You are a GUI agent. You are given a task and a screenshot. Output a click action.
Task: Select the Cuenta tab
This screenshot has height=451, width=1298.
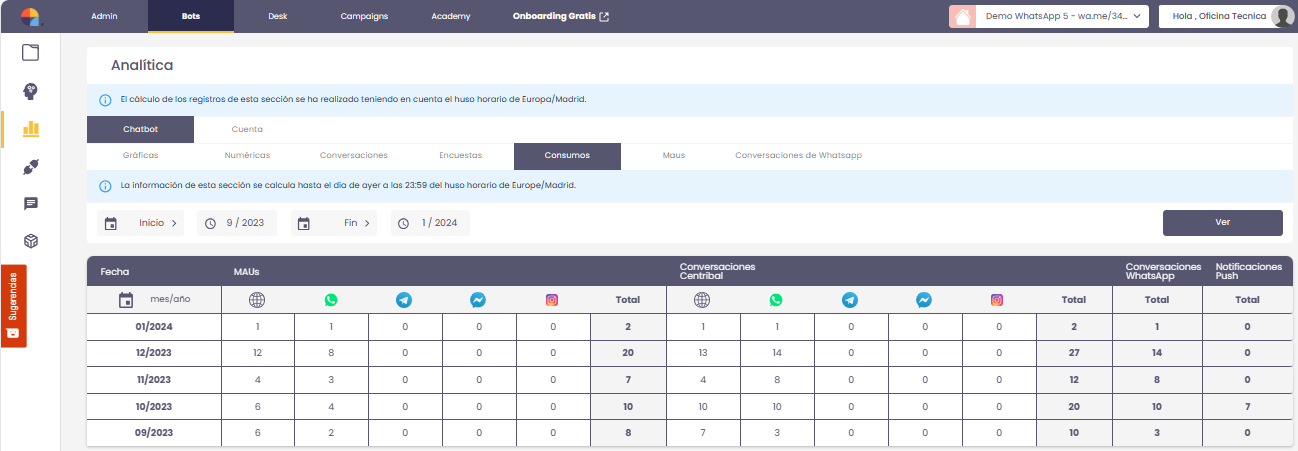click(247, 130)
